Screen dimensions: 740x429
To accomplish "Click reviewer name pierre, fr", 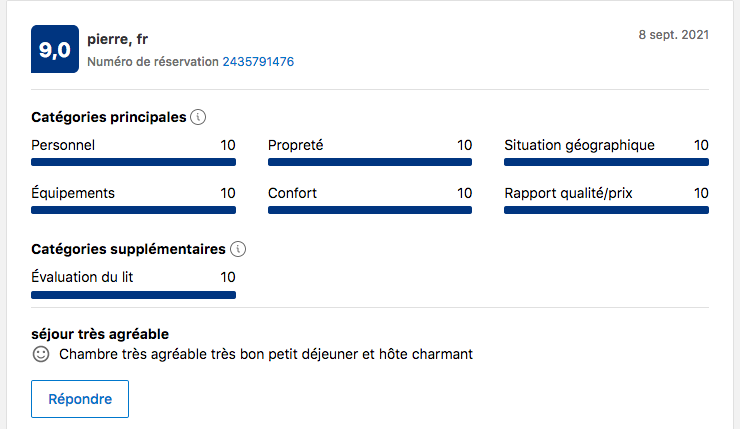I will tap(118, 40).
